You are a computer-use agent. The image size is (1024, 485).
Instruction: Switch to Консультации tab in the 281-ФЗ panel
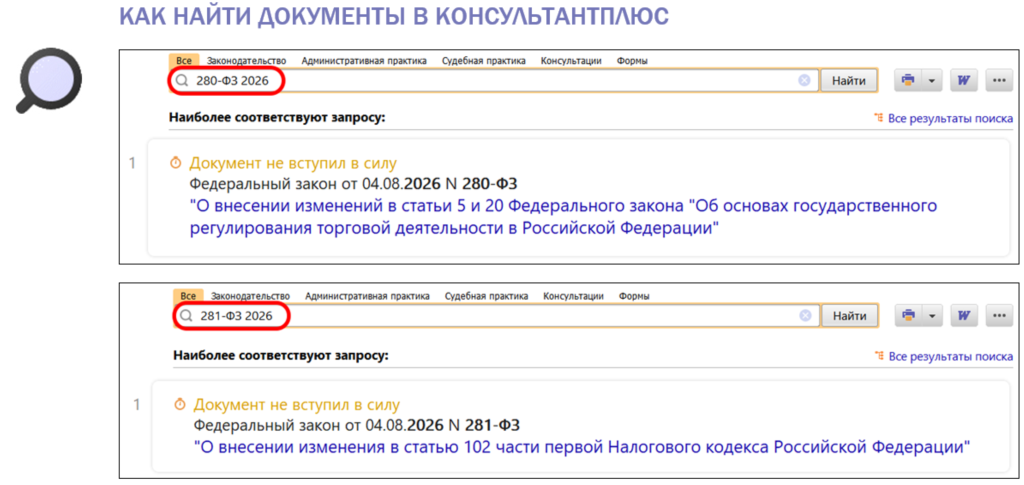[573, 296]
